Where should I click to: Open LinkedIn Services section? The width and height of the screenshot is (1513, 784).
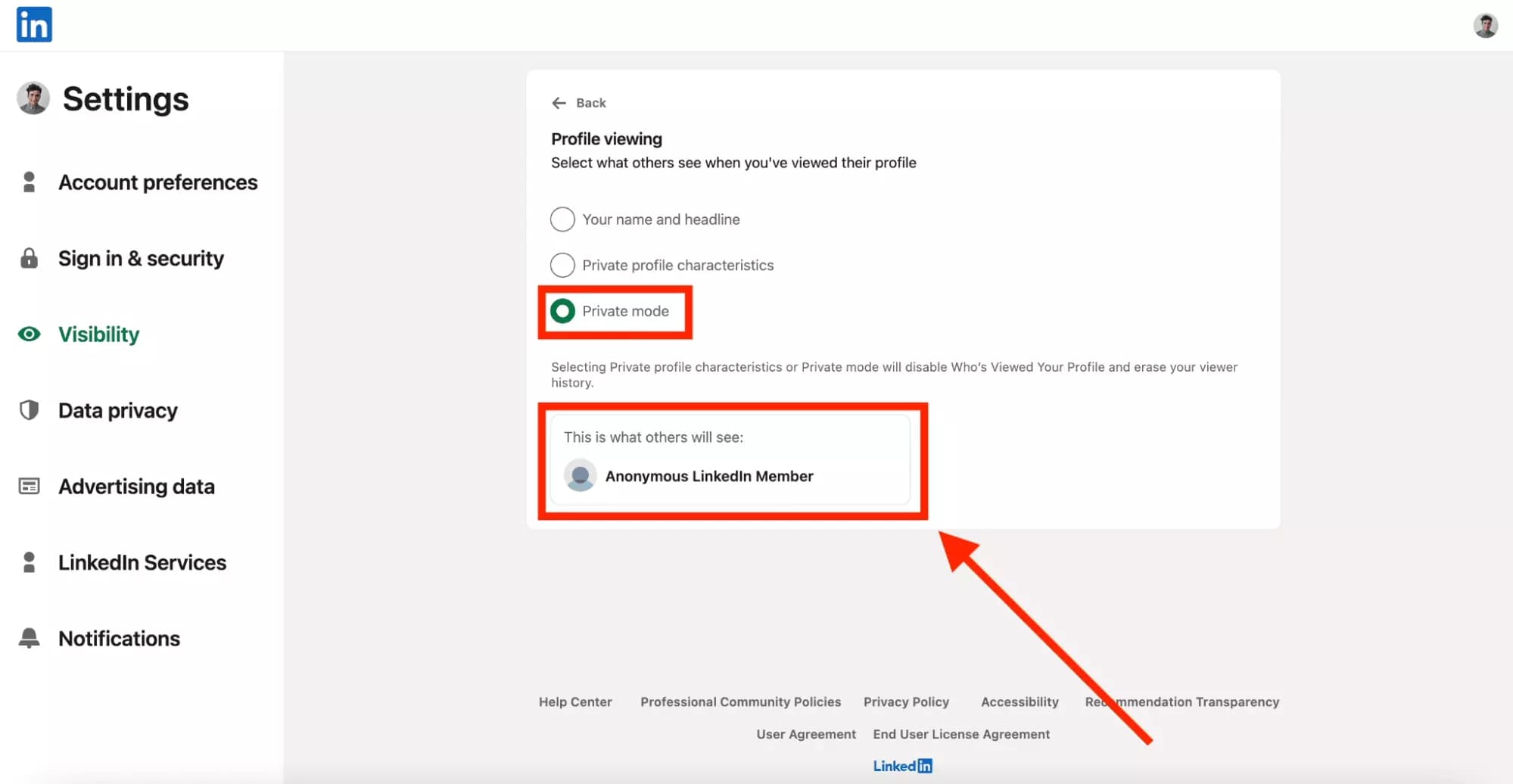click(142, 562)
